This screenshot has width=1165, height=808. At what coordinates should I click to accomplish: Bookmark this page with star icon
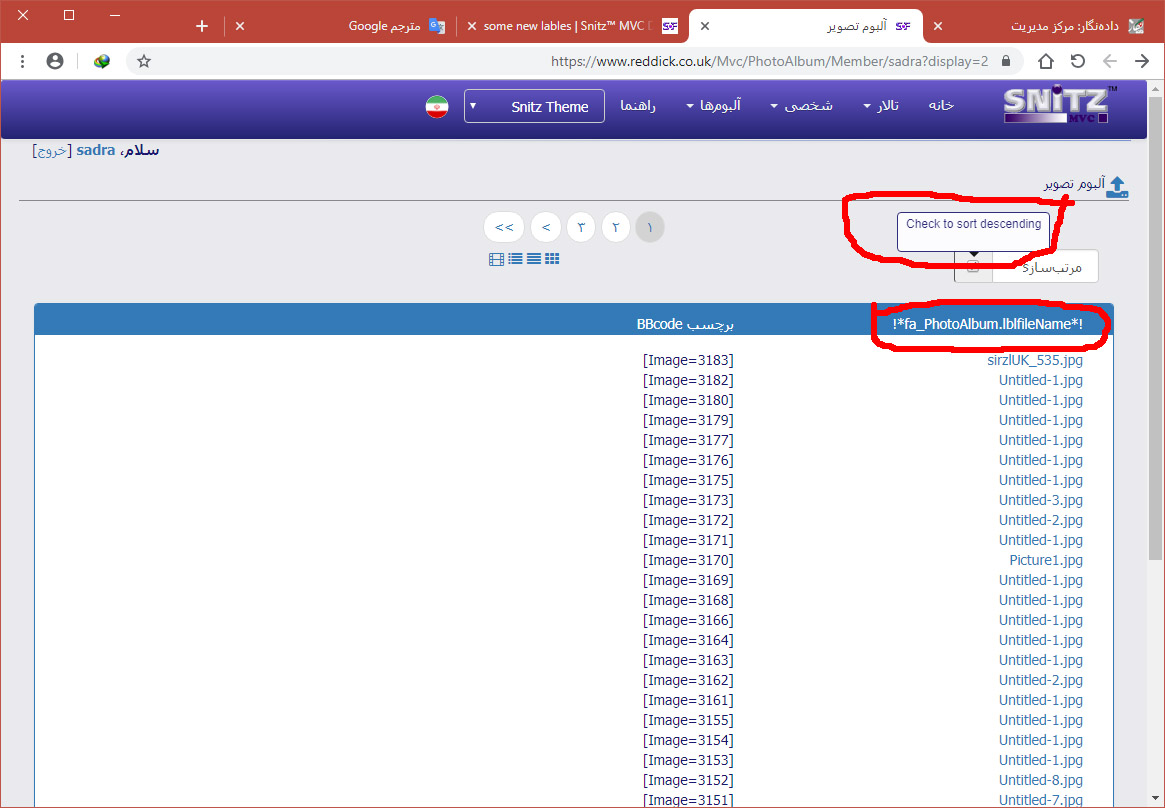(x=144, y=61)
